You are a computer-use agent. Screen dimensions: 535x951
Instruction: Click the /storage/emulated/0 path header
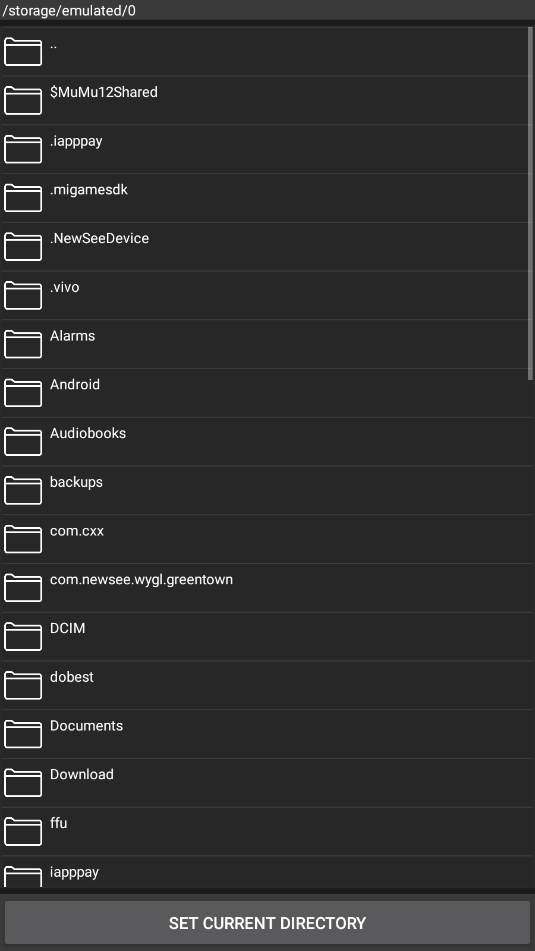tap(69, 10)
